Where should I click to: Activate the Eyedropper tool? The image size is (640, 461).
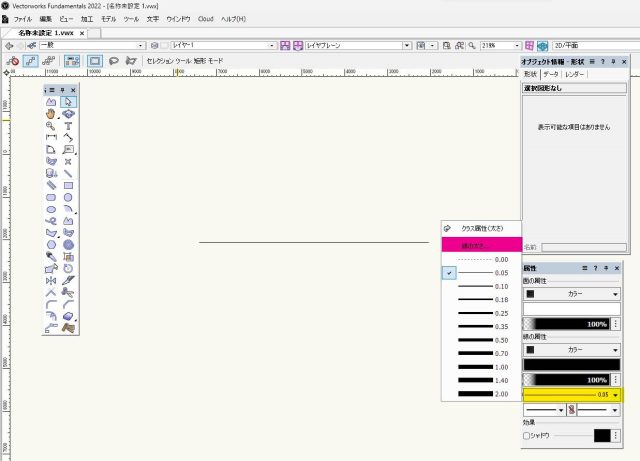[x=51, y=256]
